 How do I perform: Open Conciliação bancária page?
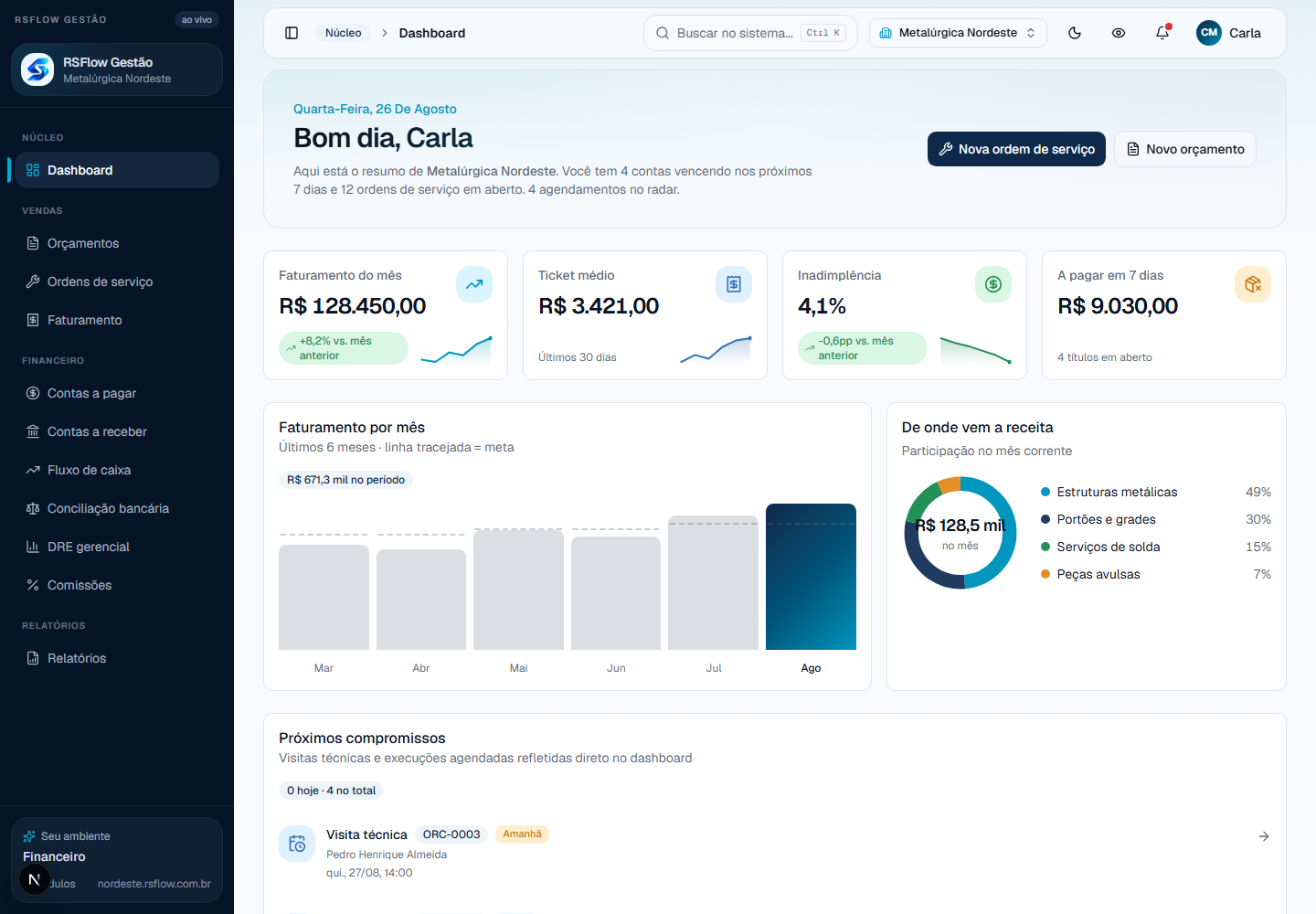(x=117, y=508)
